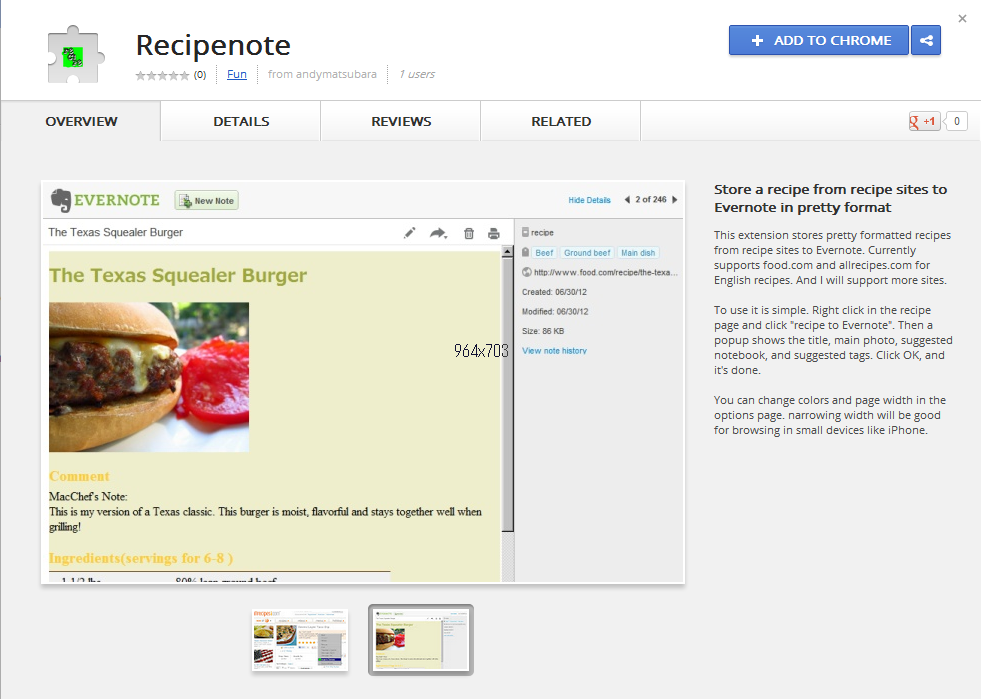This screenshot has width=981, height=699.
Task: Click the Ground beef tag
Action: point(587,253)
